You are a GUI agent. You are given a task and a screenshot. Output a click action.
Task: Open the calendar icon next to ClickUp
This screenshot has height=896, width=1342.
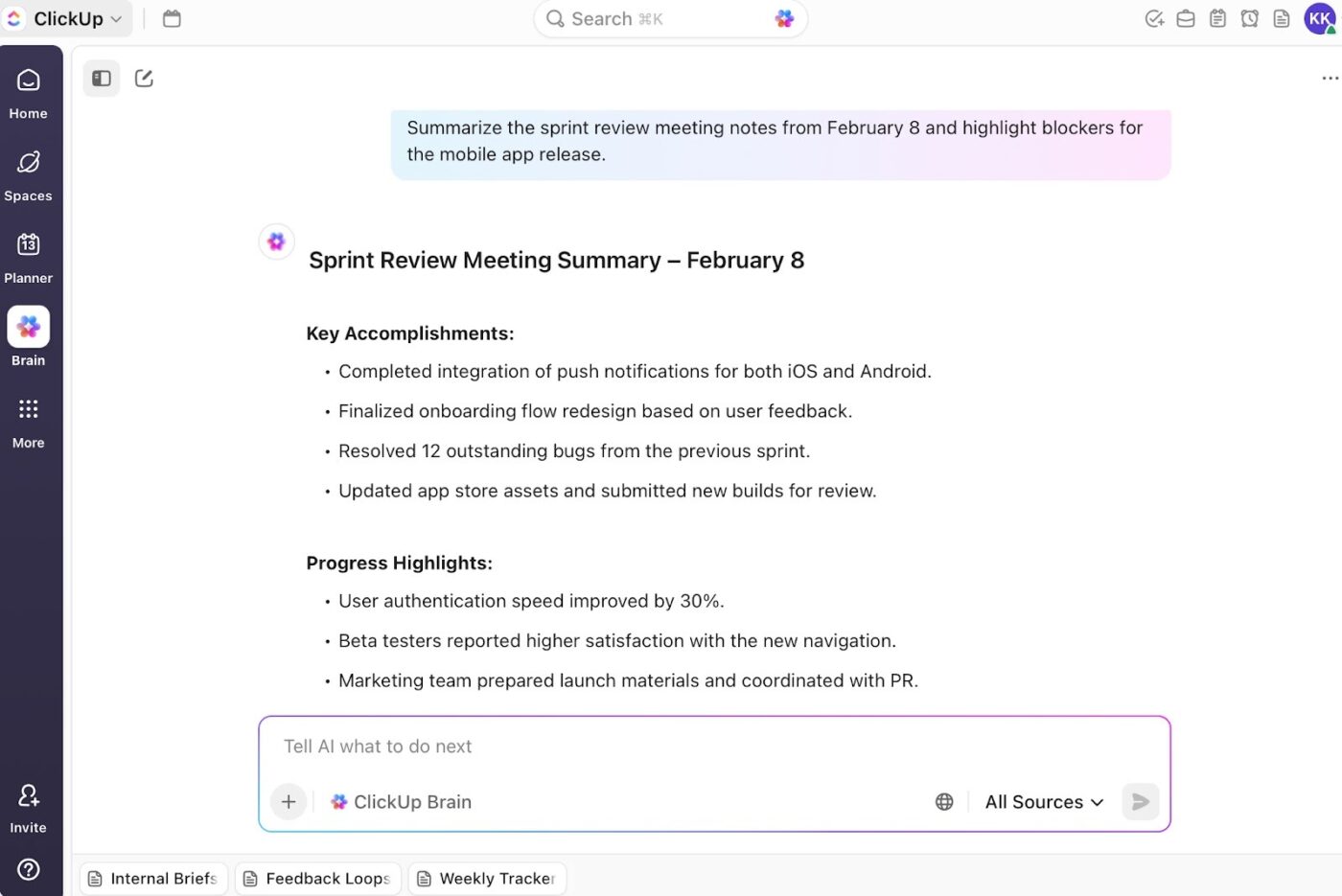click(172, 17)
